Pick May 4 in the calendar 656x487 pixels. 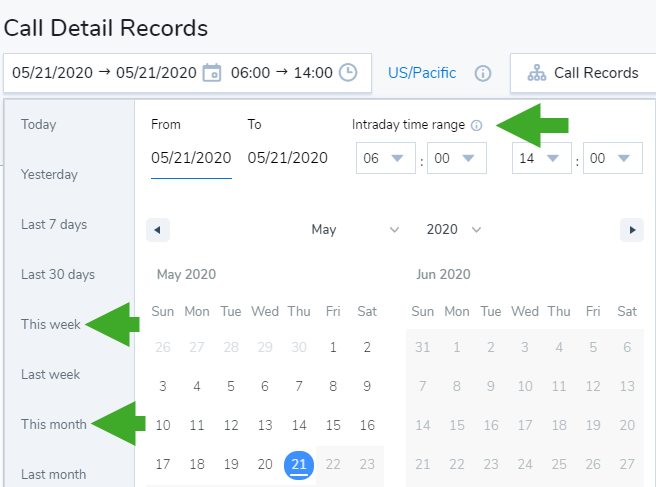(x=197, y=386)
